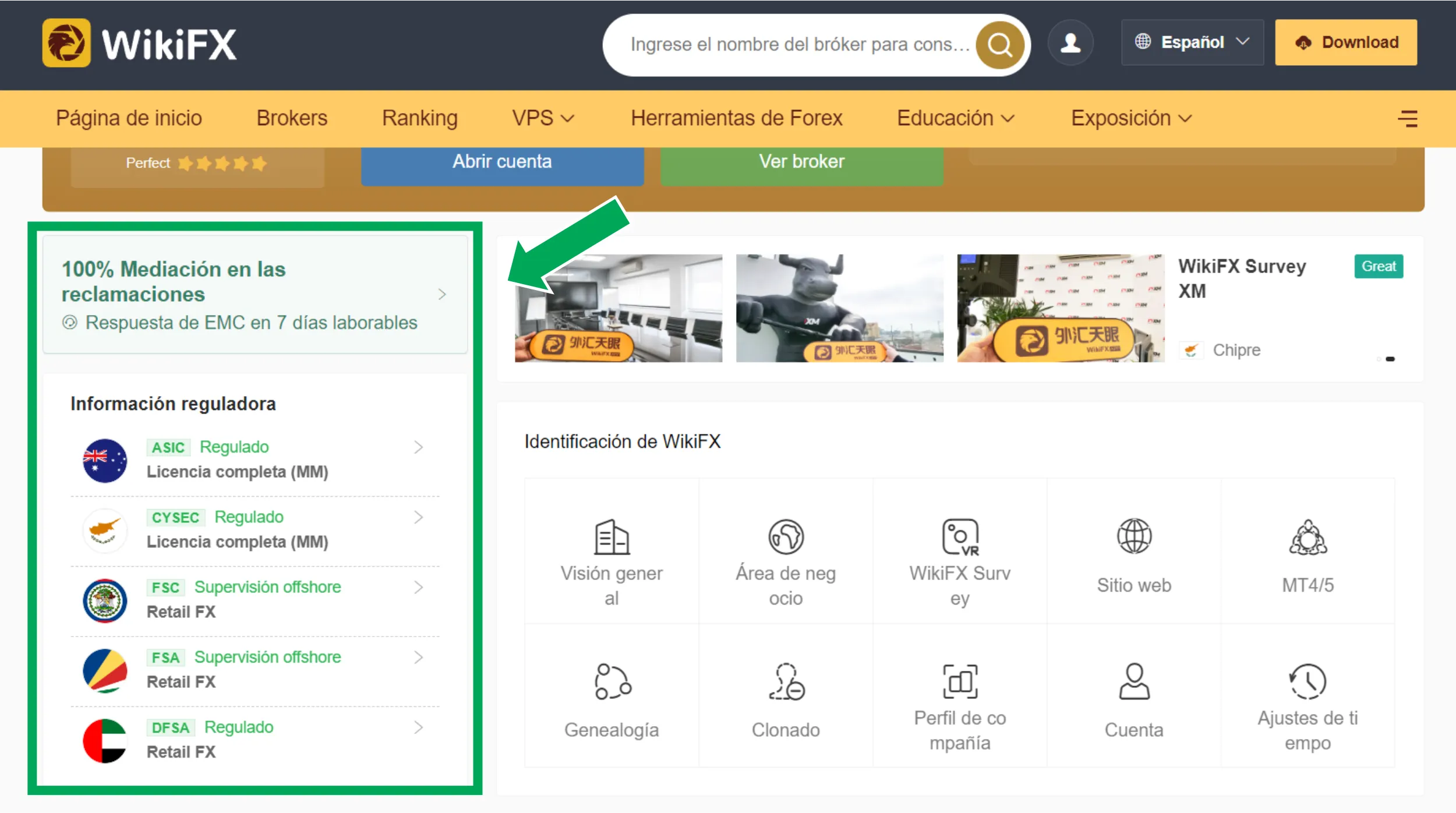Expand the Exposición menu
1456x813 pixels.
1132,118
